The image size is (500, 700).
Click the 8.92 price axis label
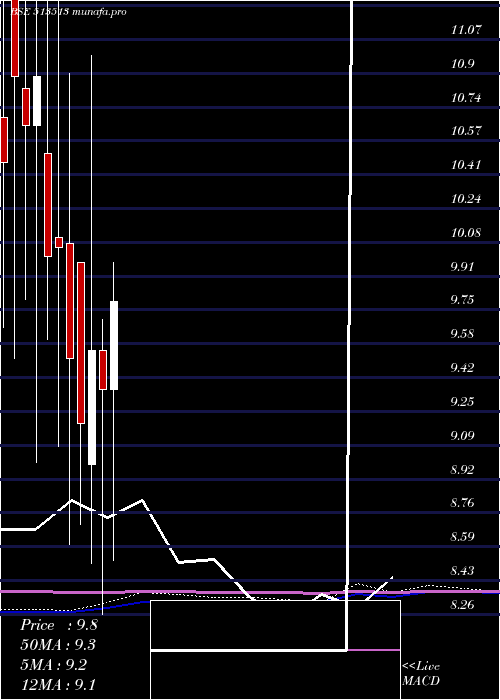(463, 469)
